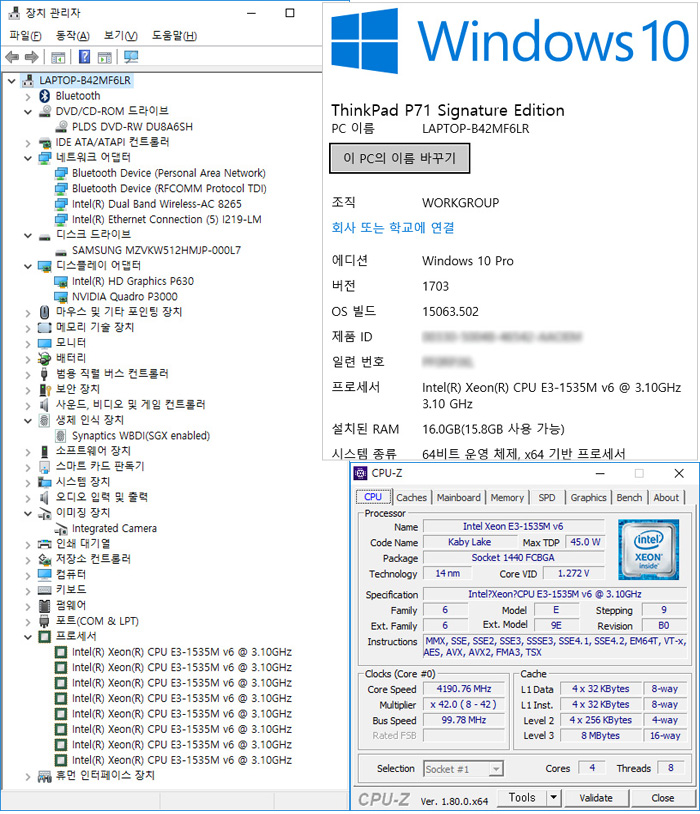Switch to the Memory tab in CPU-Z
This screenshot has height=814, width=700.
point(507,497)
